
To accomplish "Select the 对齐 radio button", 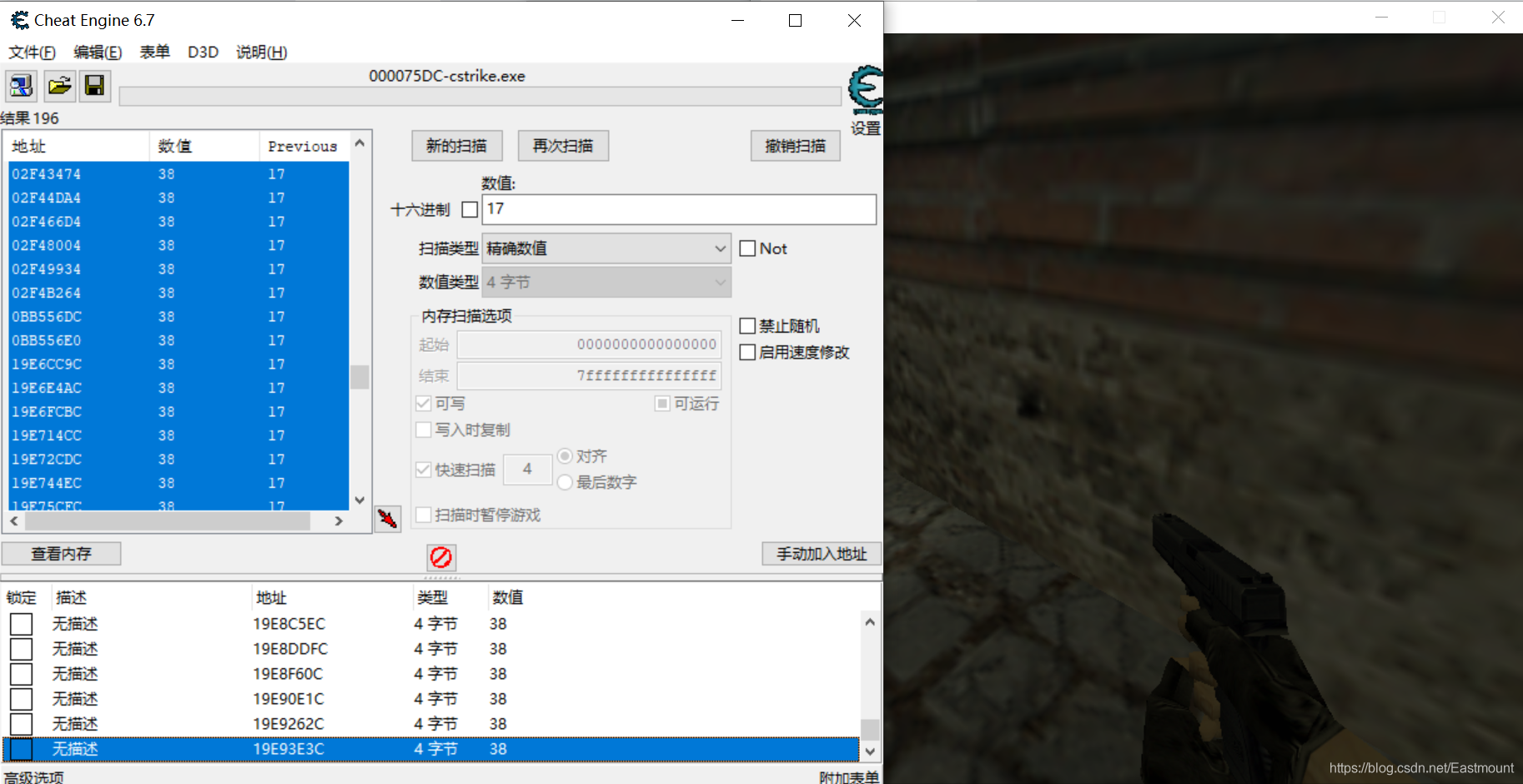I will point(565,456).
